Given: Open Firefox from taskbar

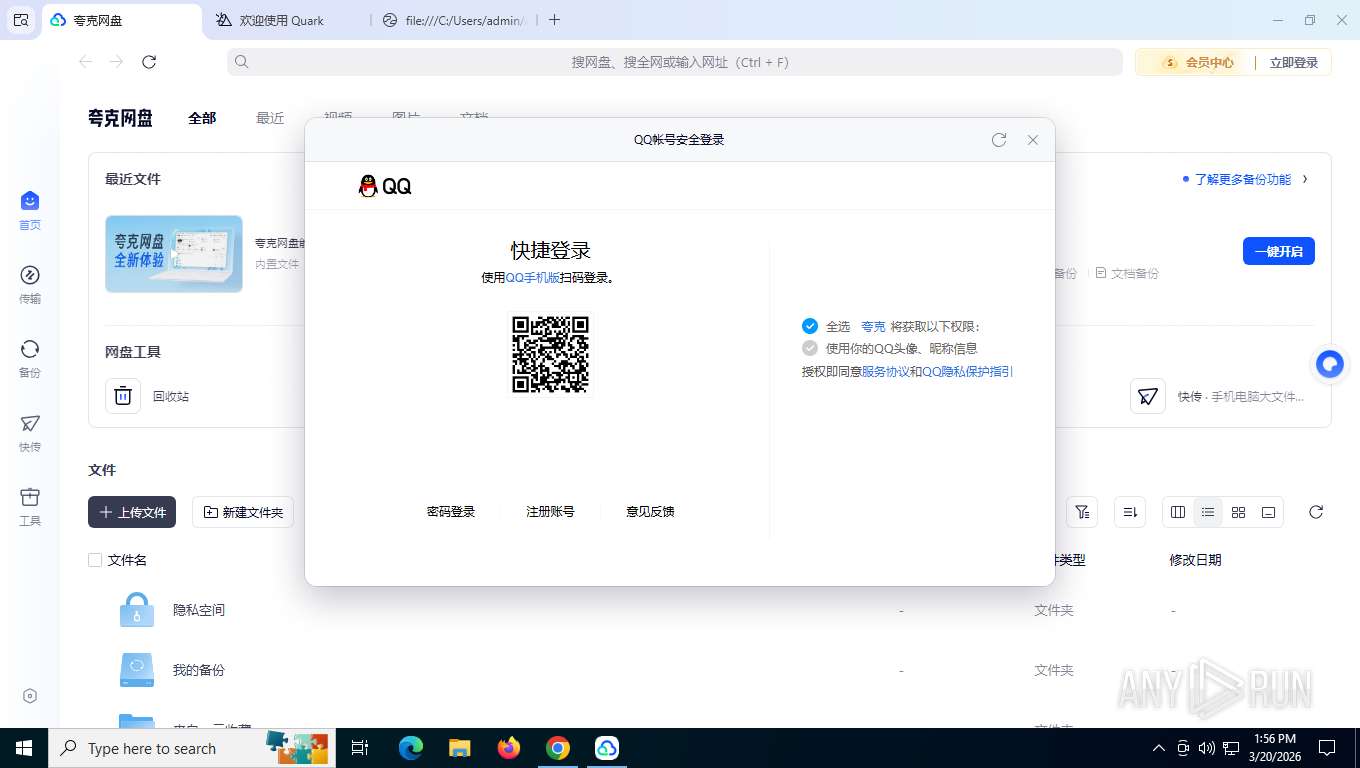Looking at the screenshot, I should (509, 748).
